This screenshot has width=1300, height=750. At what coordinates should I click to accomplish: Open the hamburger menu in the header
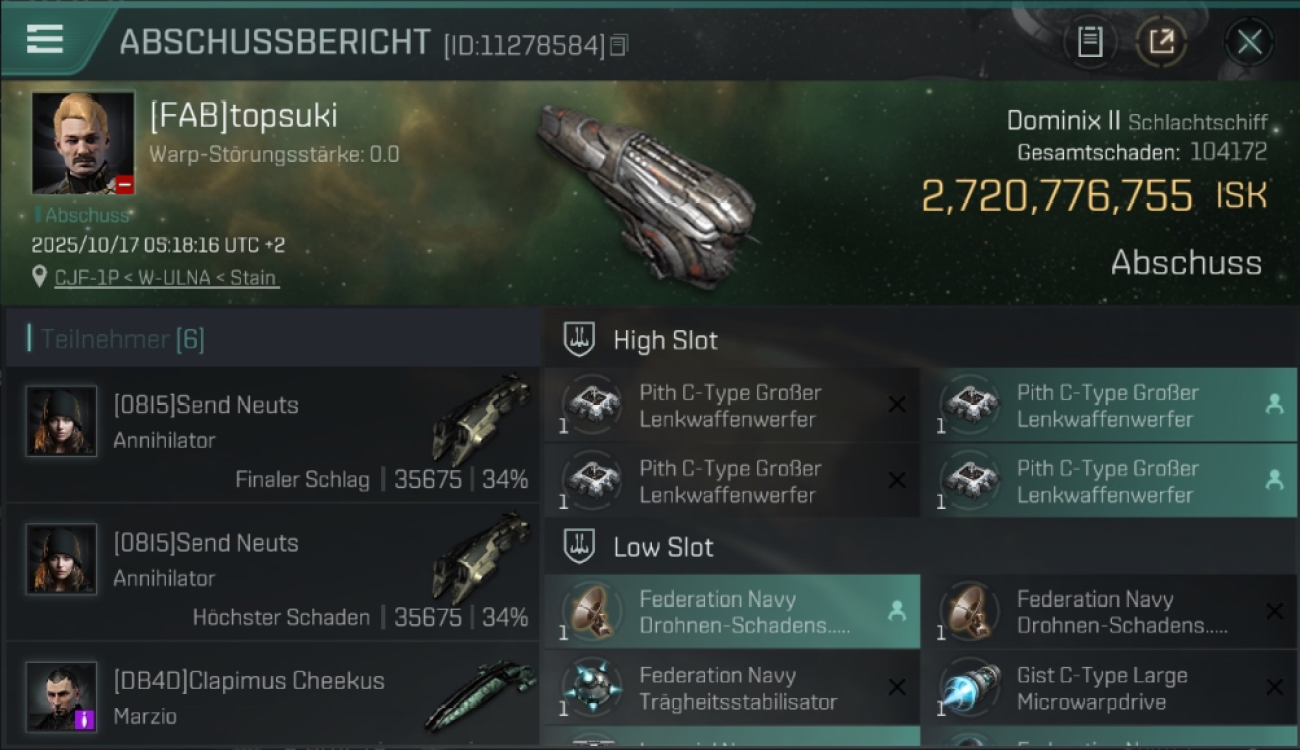(x=45, y=40)
